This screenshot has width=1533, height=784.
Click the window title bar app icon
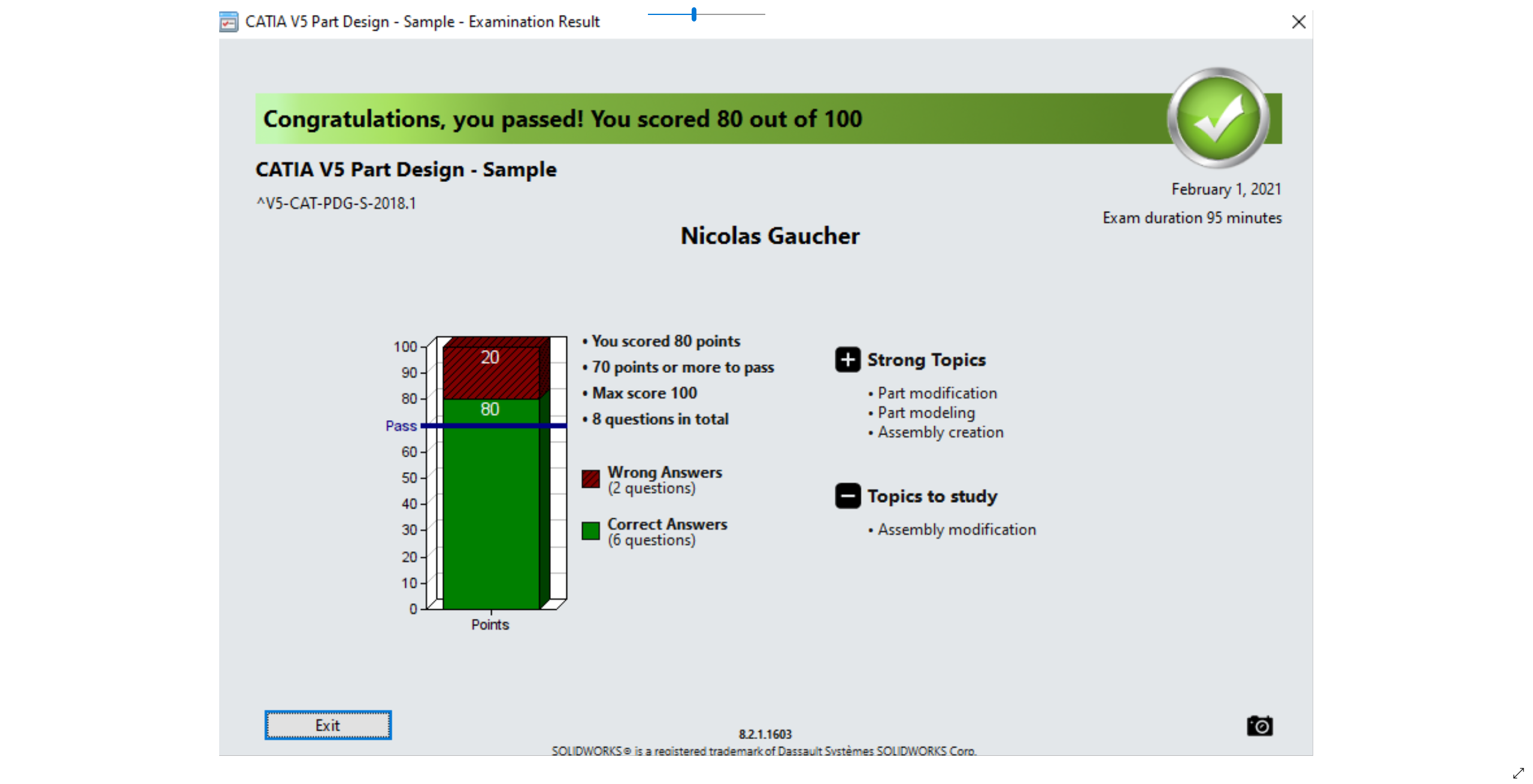(x=228, y=22)
